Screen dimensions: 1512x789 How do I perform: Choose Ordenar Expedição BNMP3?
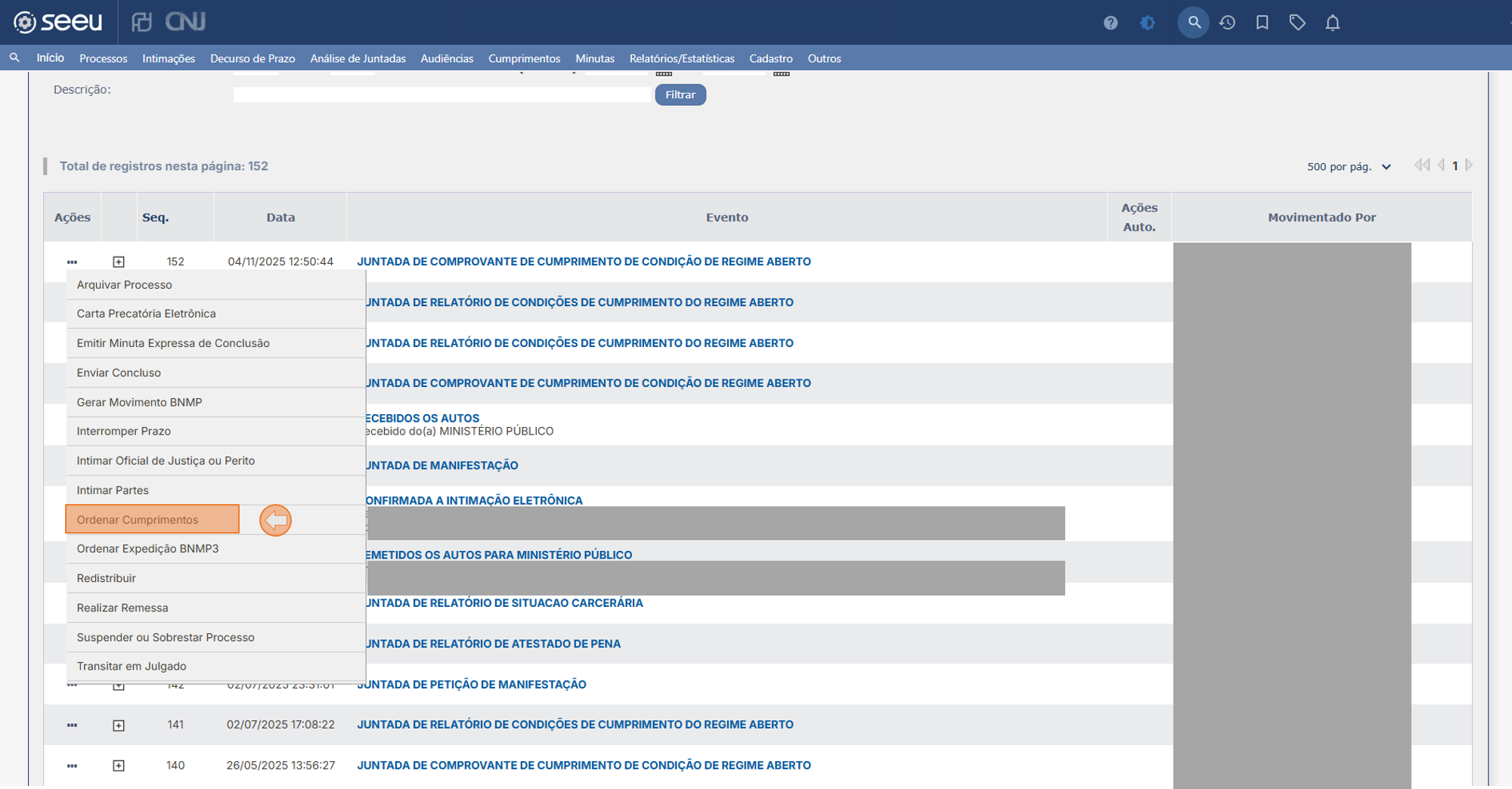point(216,549)
